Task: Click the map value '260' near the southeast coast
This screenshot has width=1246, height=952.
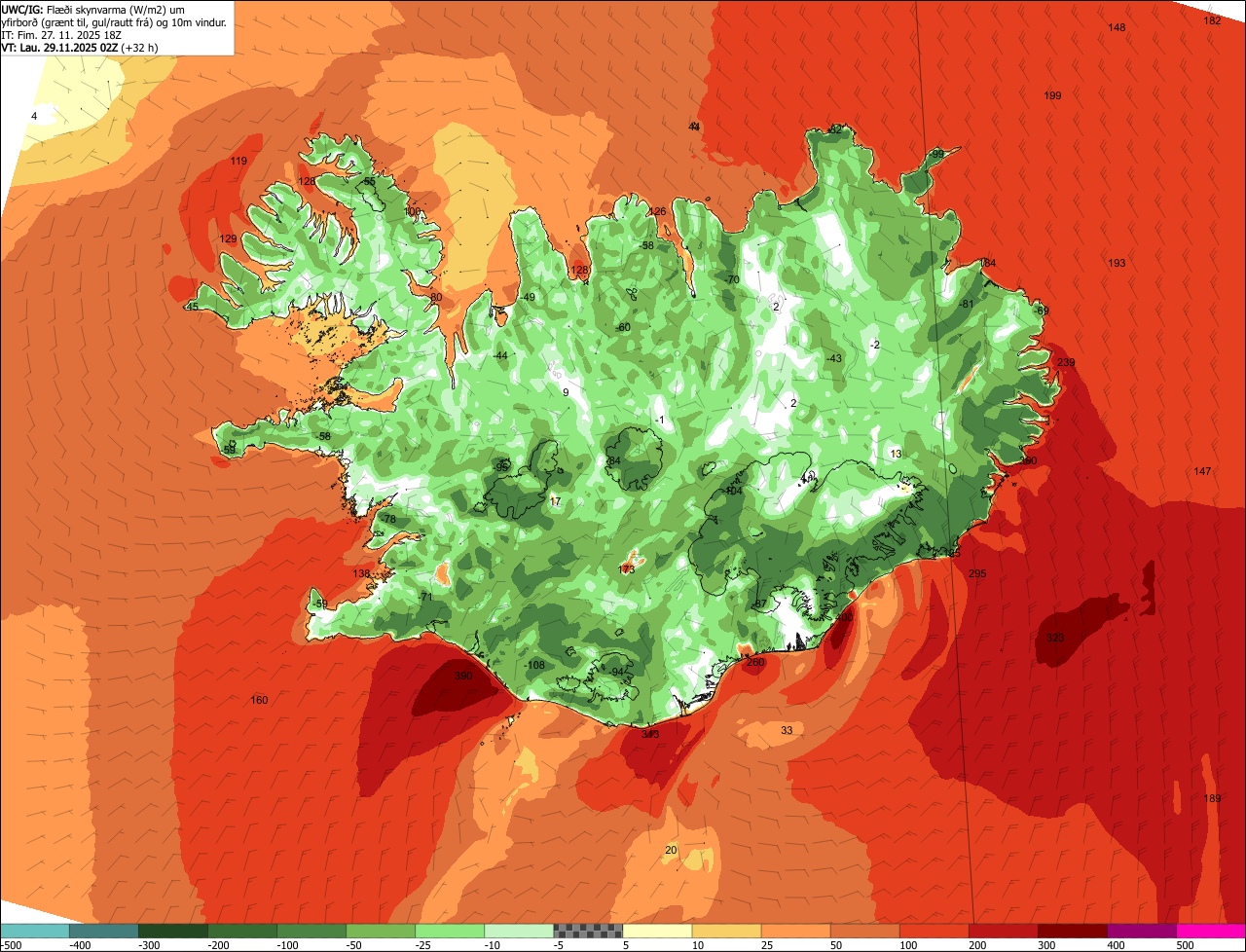Action: 755,663
